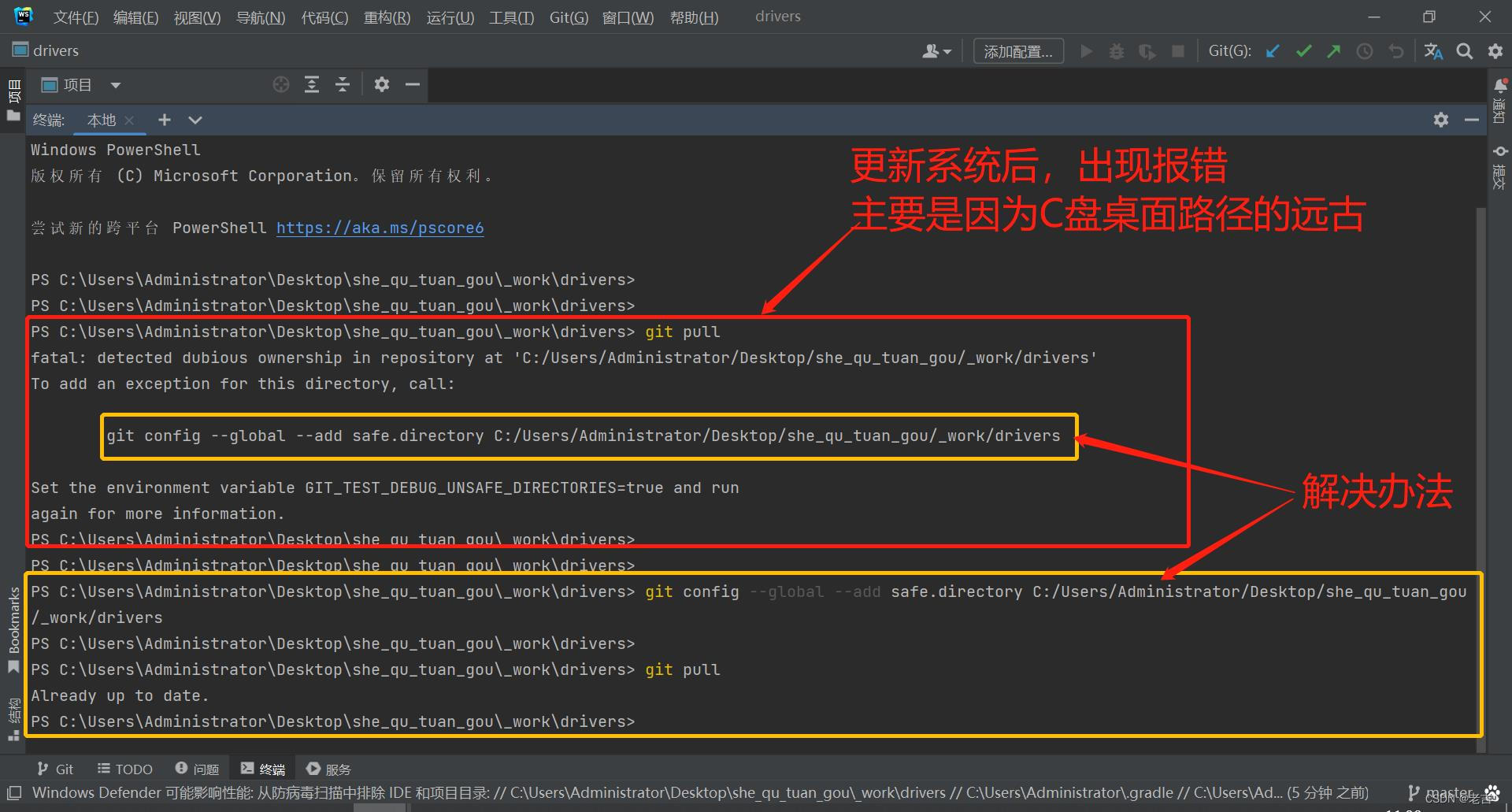Screen dimensions: 1512x812
Task: Click the WebStorm logo icon
Action: click(24, 16)
